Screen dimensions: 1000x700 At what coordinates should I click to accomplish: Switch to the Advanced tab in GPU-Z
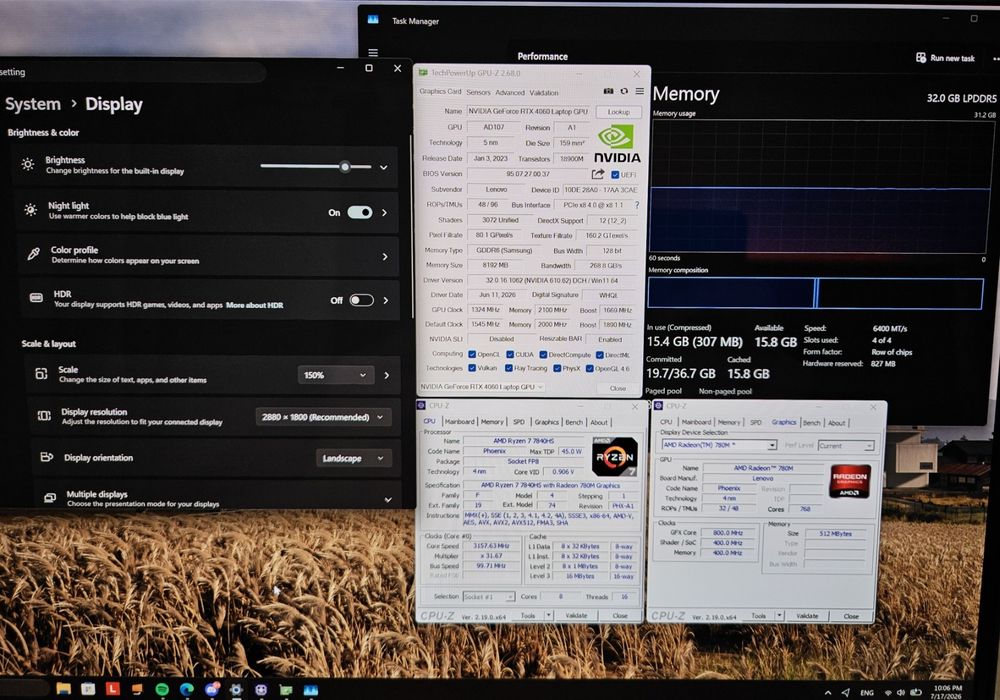coord(510,92)
